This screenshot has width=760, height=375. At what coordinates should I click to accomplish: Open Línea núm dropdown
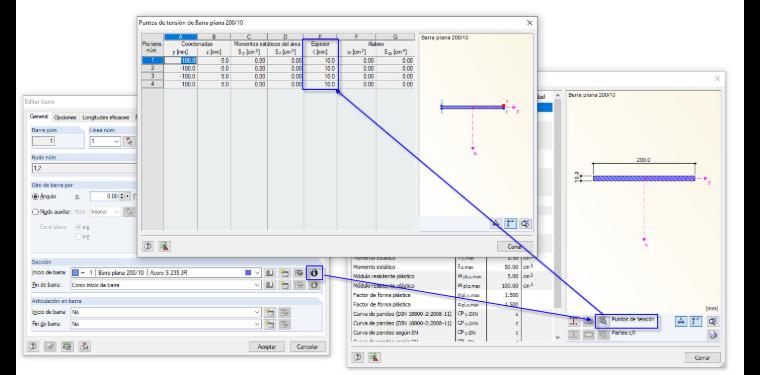coord(116,141)
